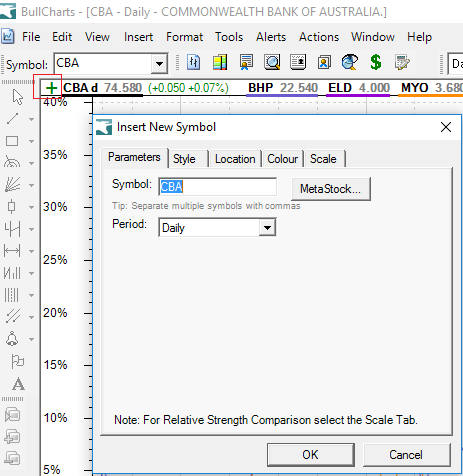
Task: Click the dialog Symbol input field
Action: pyautogui.click(x=217, y=187)
